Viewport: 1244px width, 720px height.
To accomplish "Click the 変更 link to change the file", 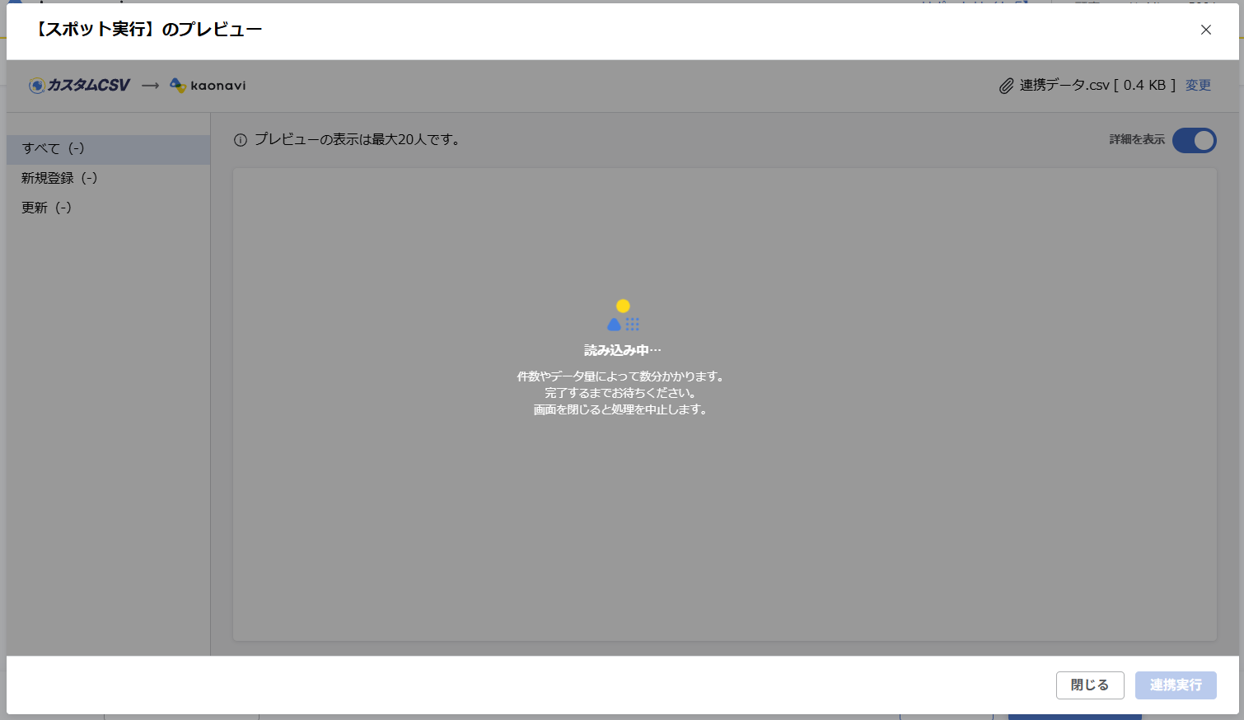I will pos(1198,86).
